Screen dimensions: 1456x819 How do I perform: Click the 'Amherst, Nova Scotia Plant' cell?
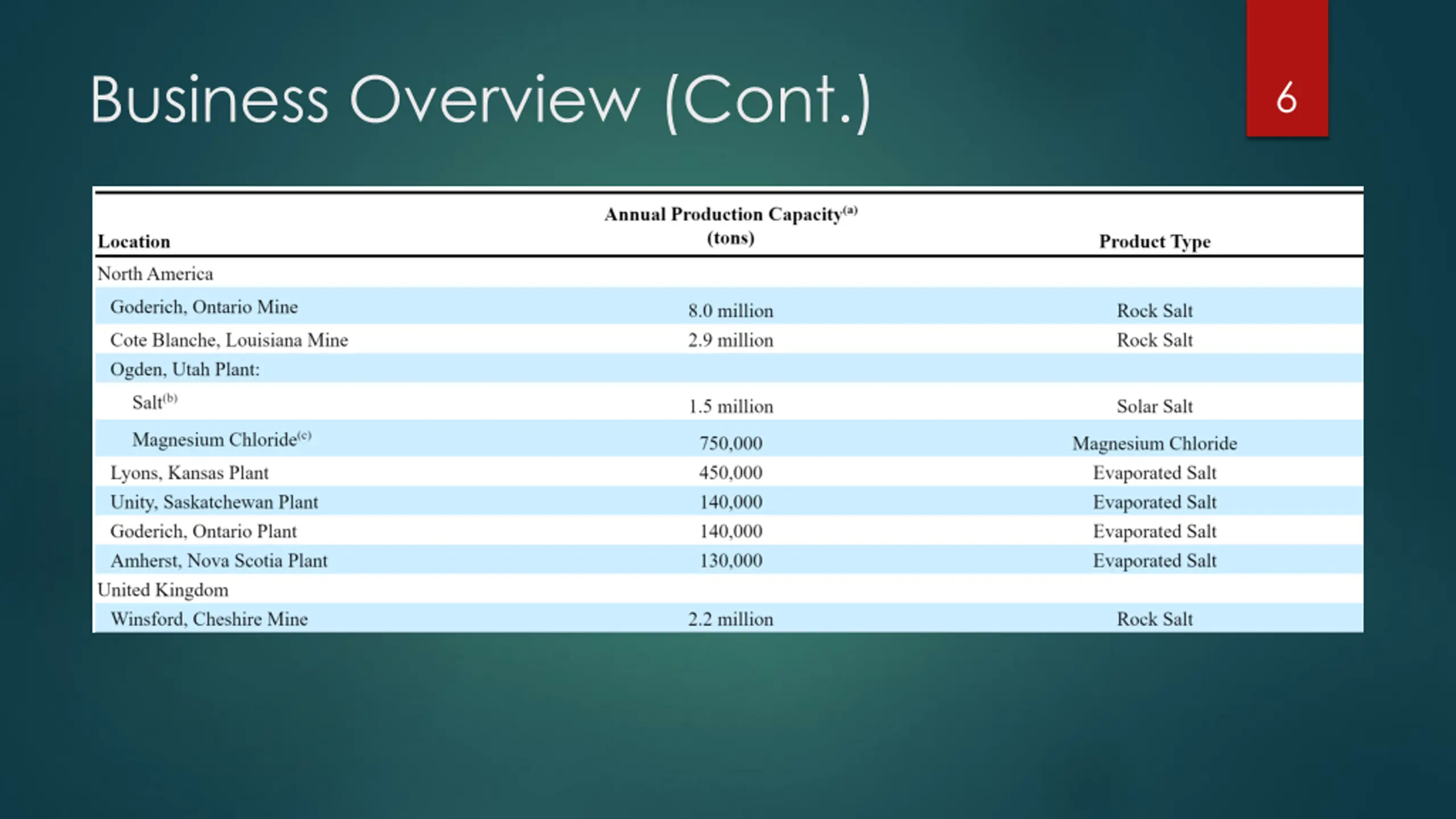pyautogui.click(x=219, y=561)
